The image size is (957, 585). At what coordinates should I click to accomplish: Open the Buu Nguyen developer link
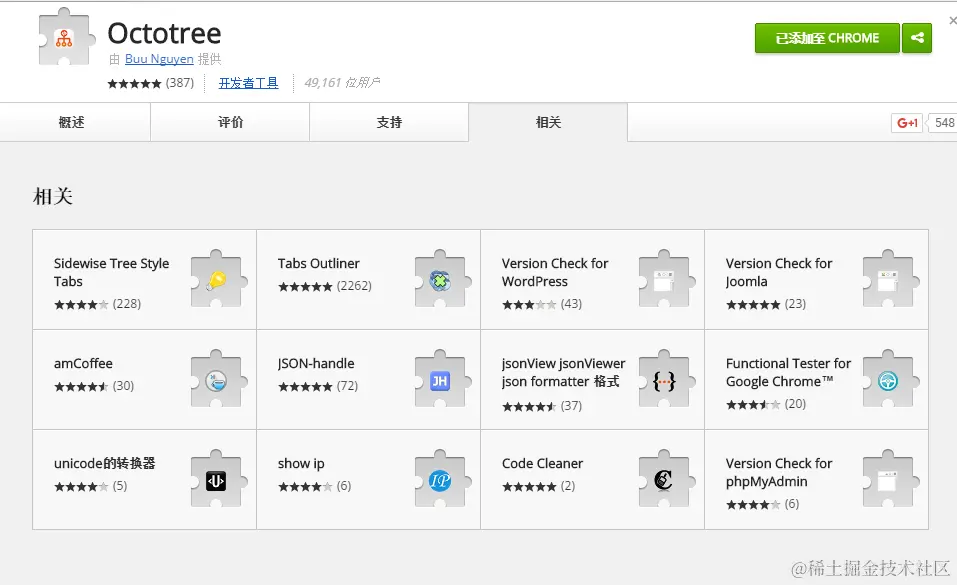159,59
